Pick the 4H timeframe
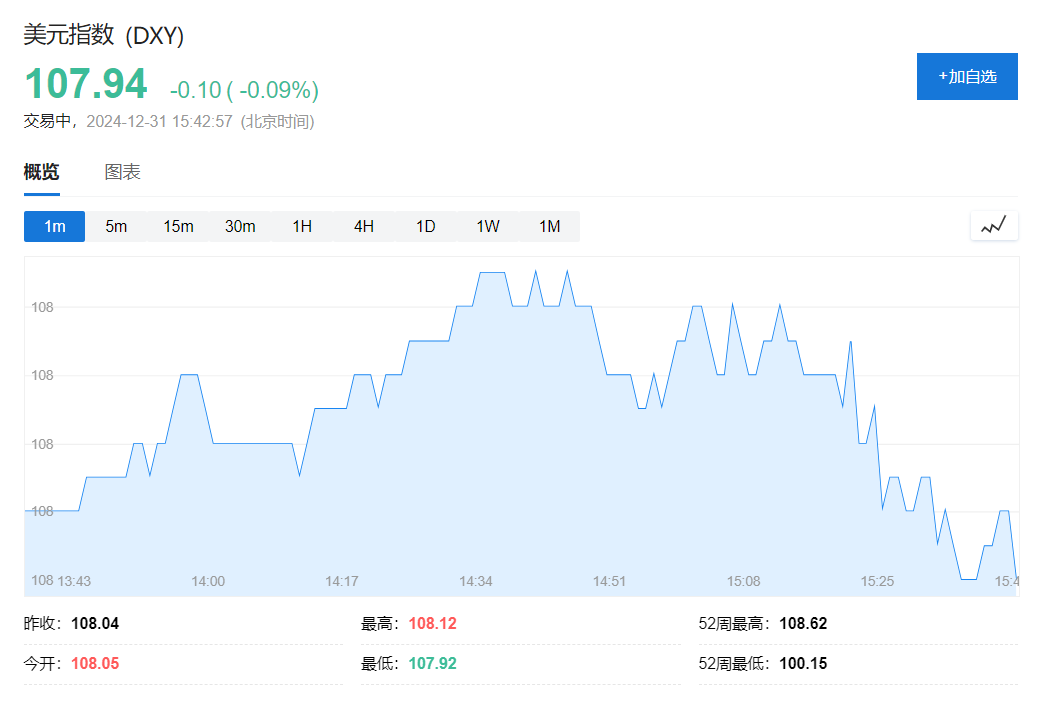 point(364,226)
